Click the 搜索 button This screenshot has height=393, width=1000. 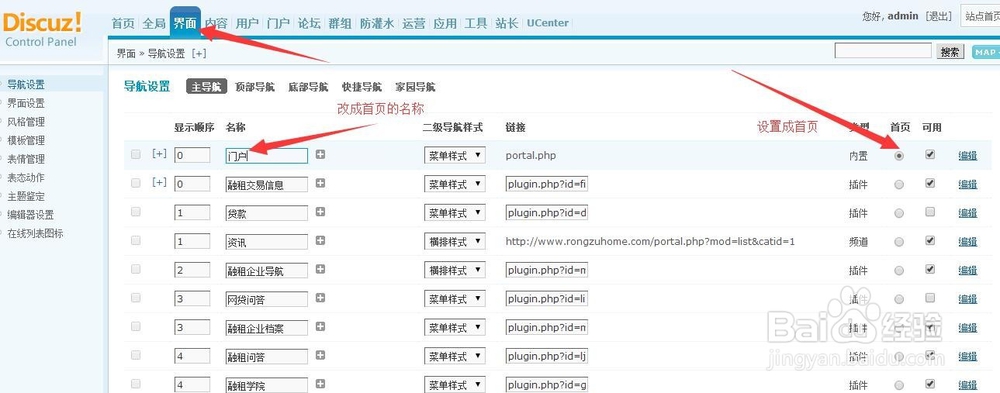[950, 52]
